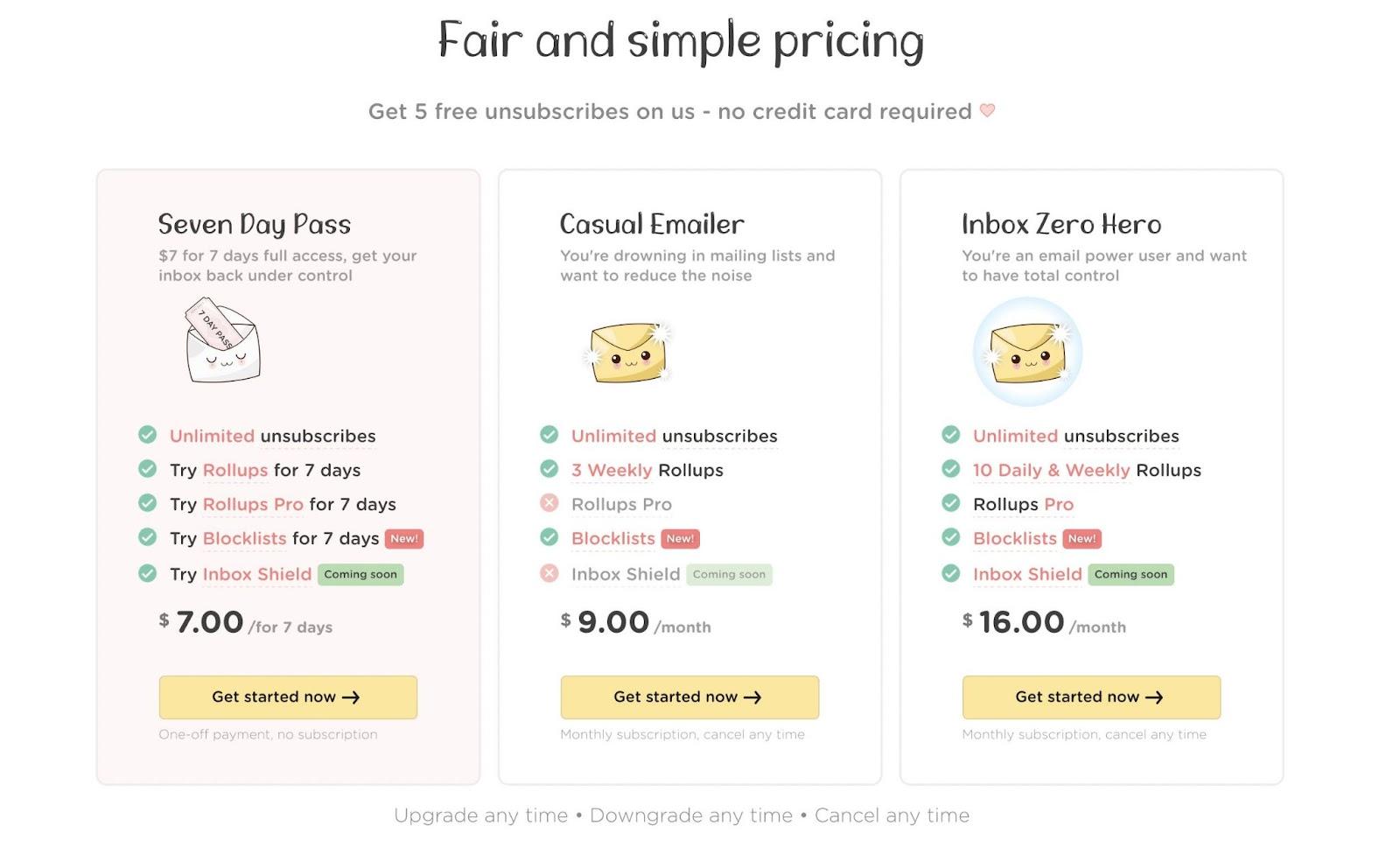The height and width of the screenshot is (861, 1400).
Task: Open Blocklists link in Casual Emailer card
Action: pyautogui.click(x=613, y=538)
